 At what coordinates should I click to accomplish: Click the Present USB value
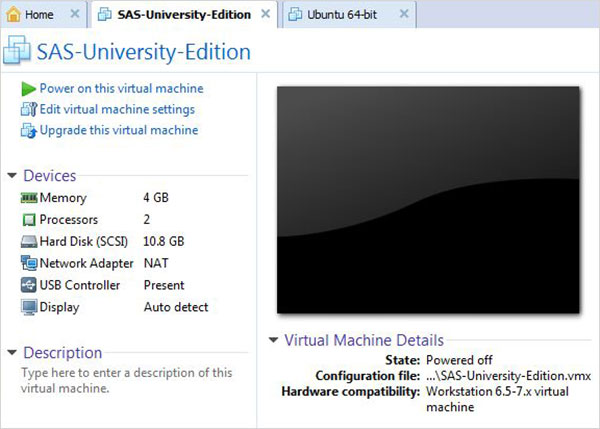click(x=164, y=285)
